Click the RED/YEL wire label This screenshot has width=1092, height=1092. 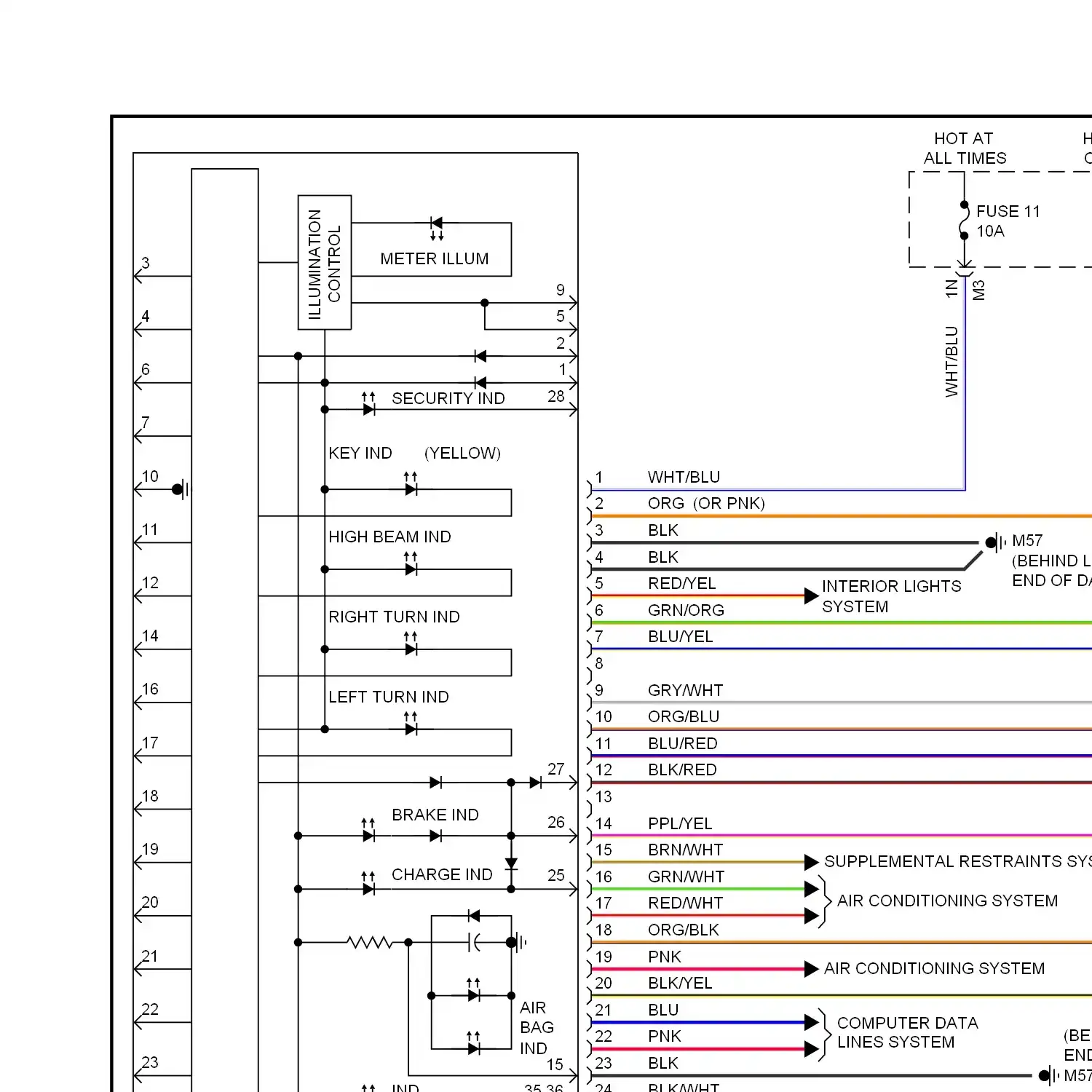click(x=682, y=583)
